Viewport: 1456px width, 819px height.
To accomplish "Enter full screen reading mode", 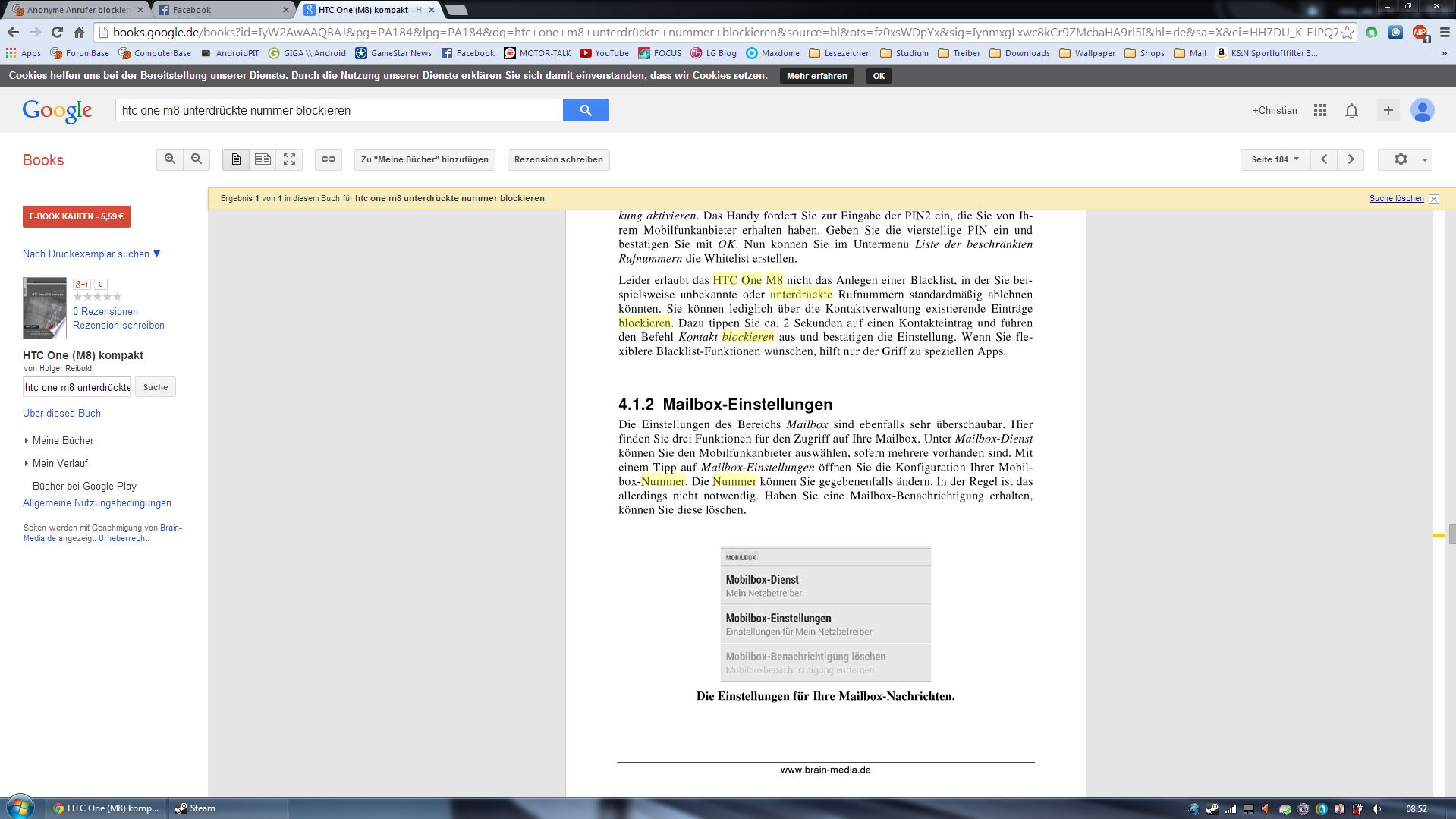I will 289,159.
